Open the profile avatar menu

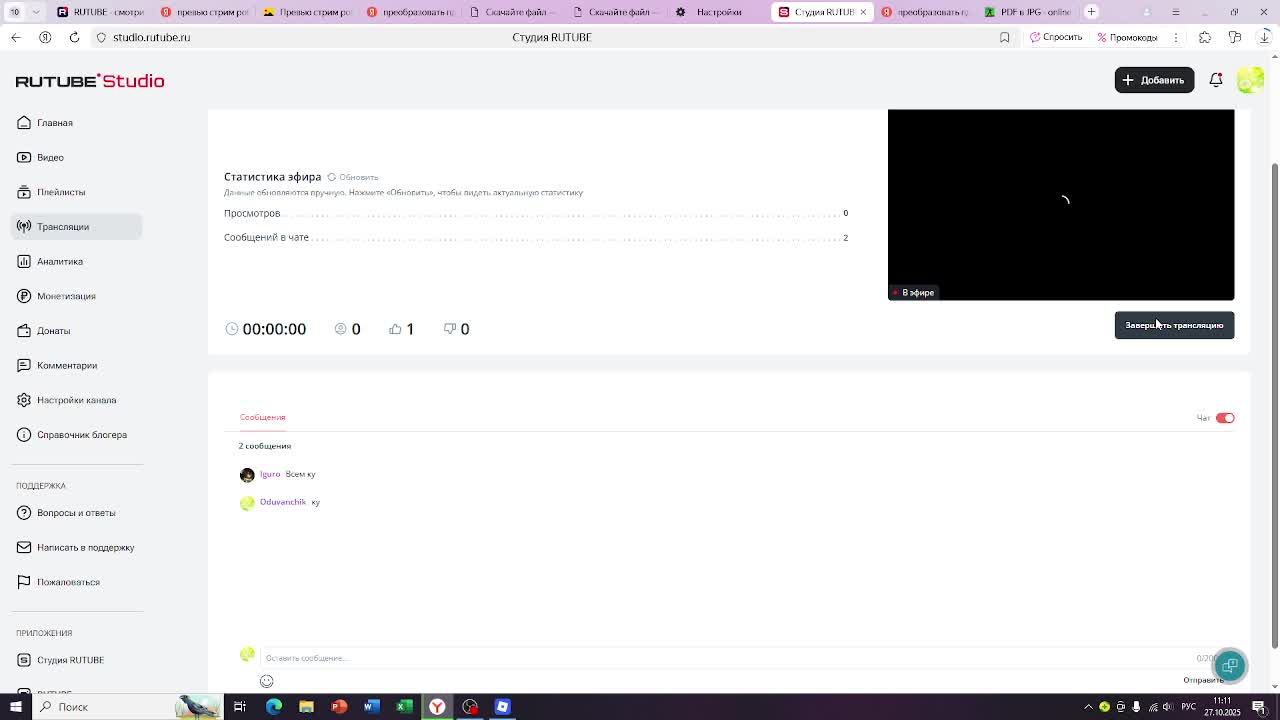(x=1250, y=80)
